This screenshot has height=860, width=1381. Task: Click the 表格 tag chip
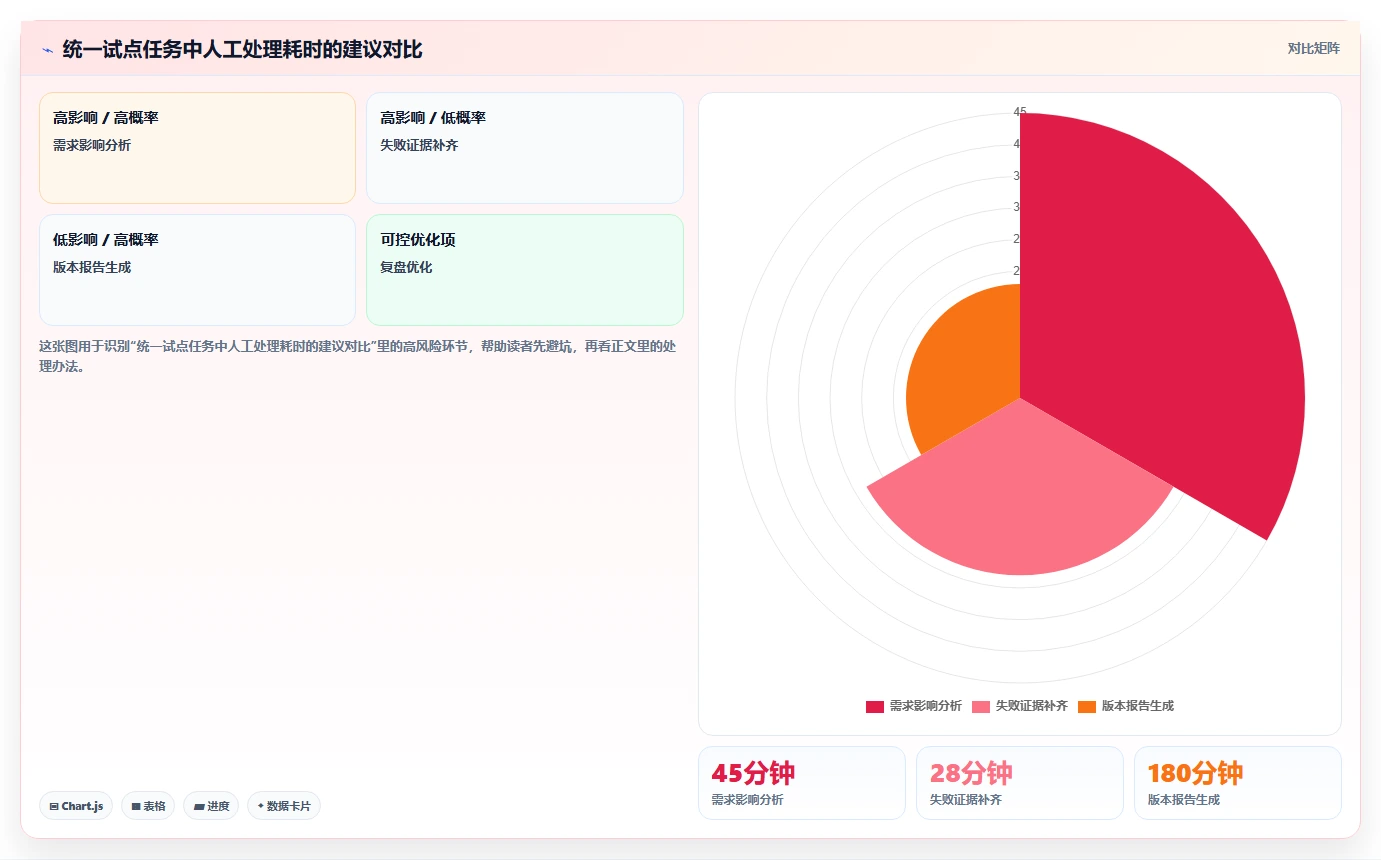click(x=148, y=806)
